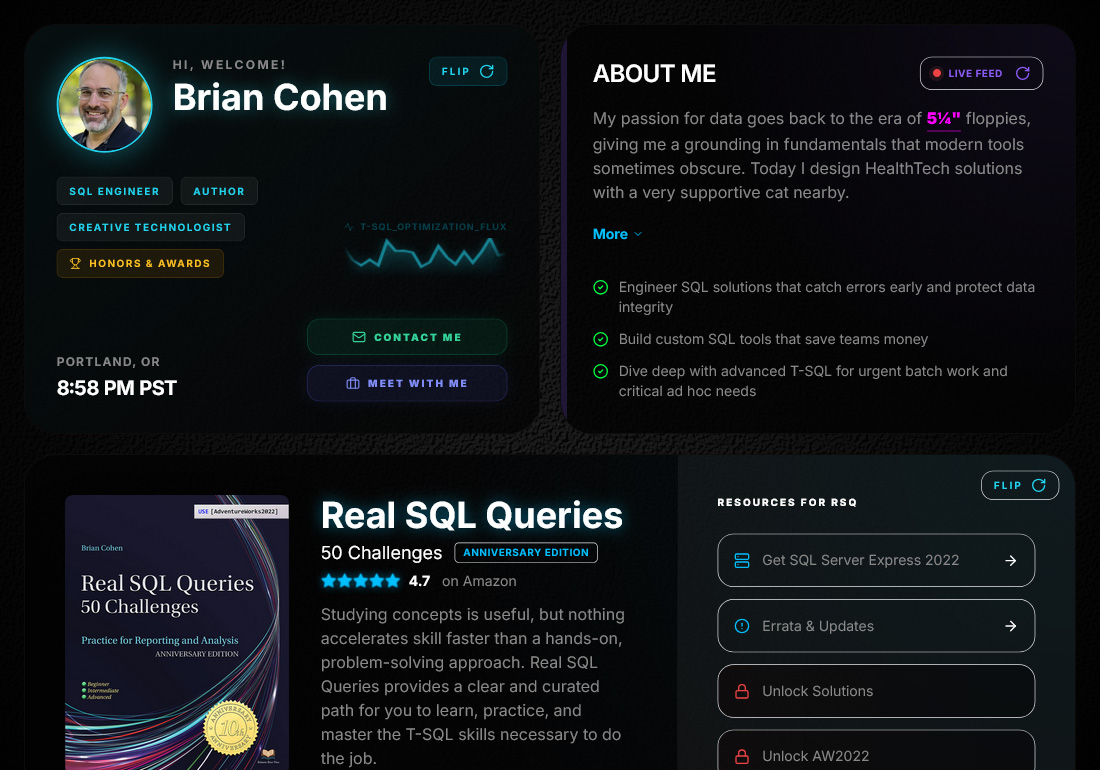Click FLIP on the Resources for RSQ card
This screenshot has width=1100, height=770.
(1019, 485)
